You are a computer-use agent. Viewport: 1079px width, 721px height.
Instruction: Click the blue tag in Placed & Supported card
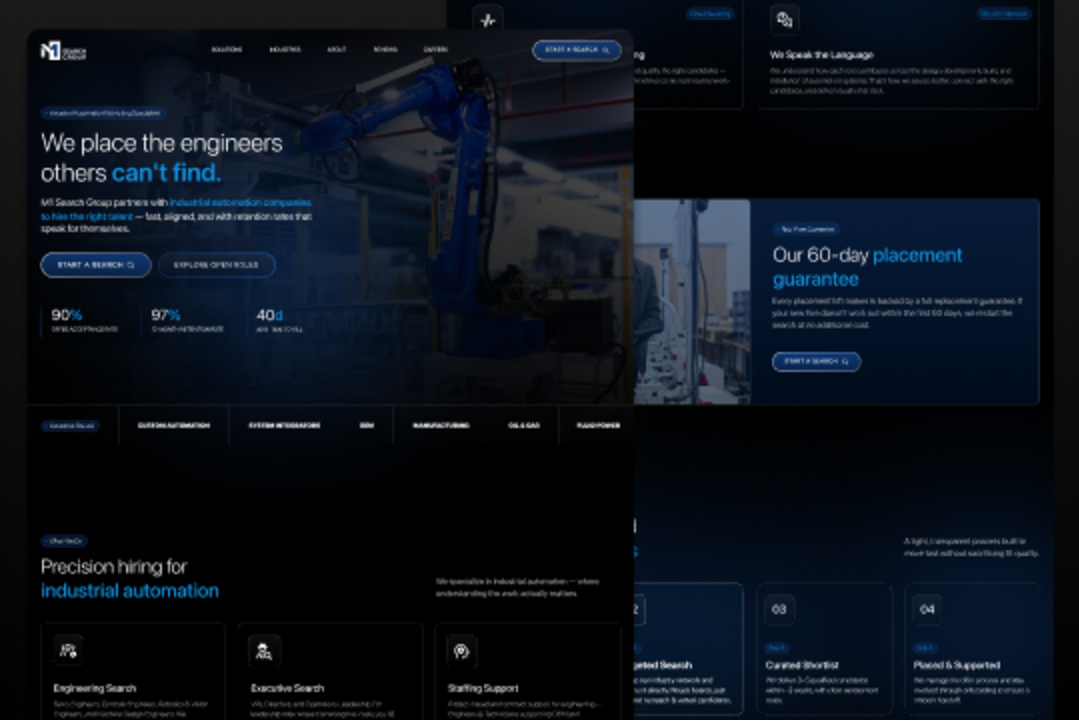click(924, 648)
